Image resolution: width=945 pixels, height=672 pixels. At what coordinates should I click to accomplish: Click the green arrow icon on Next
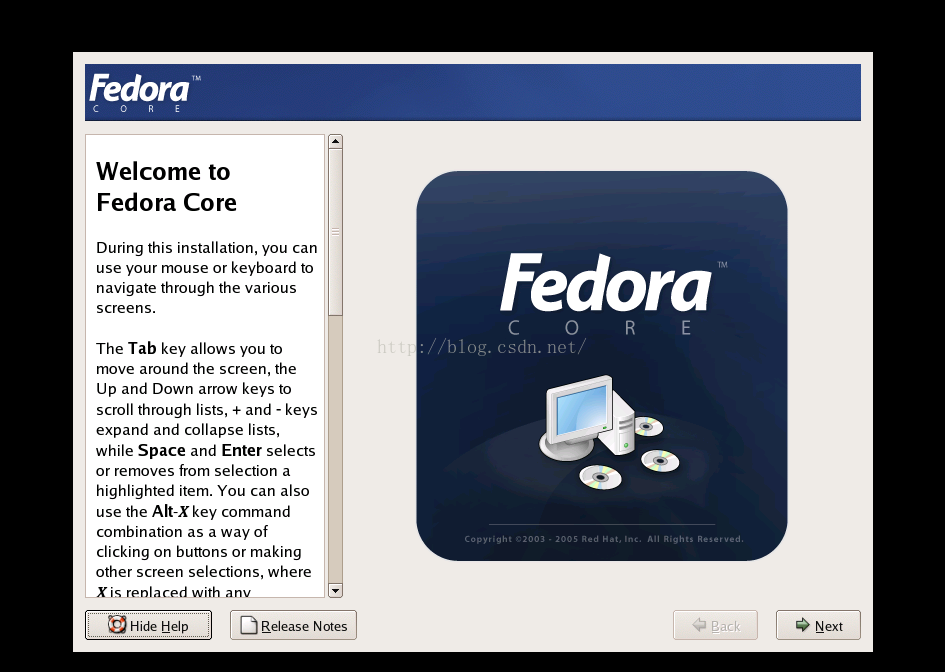click(x=802, y=624)
